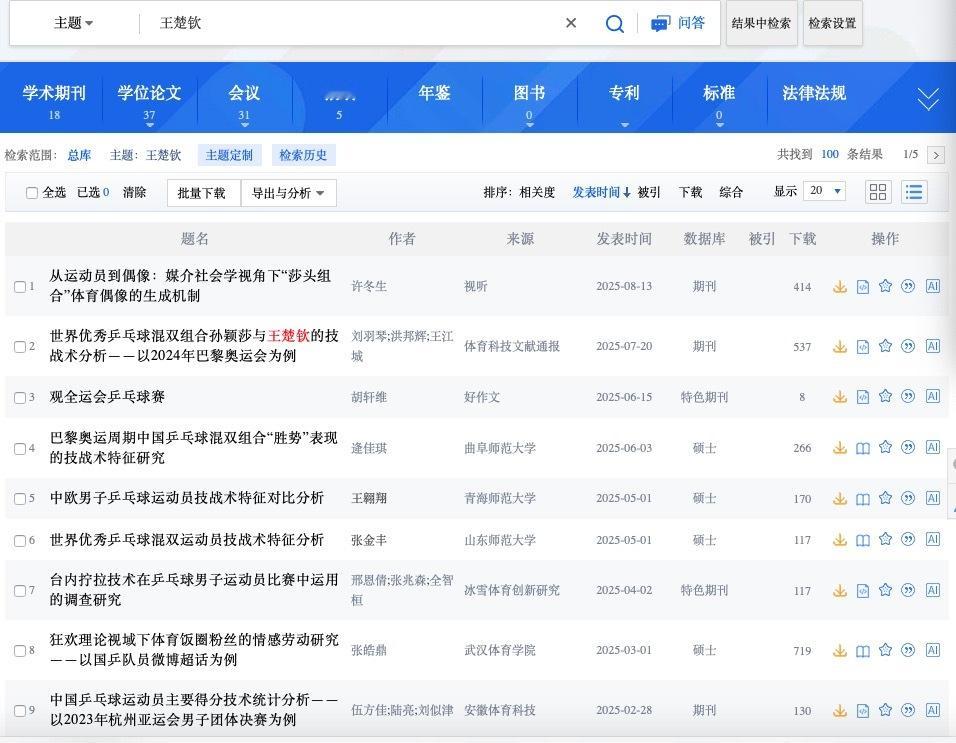Image resolution: width=956 pixels, height=743 pixels.
Task: Click AI icon for row 3
Action: (x=932, y=396)
